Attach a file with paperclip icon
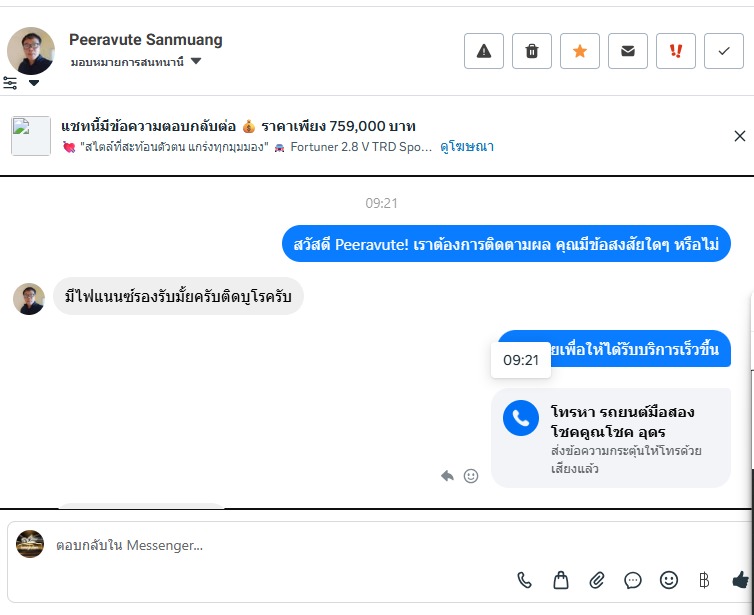Screen dimensions: 754x615 coord(597,580)
